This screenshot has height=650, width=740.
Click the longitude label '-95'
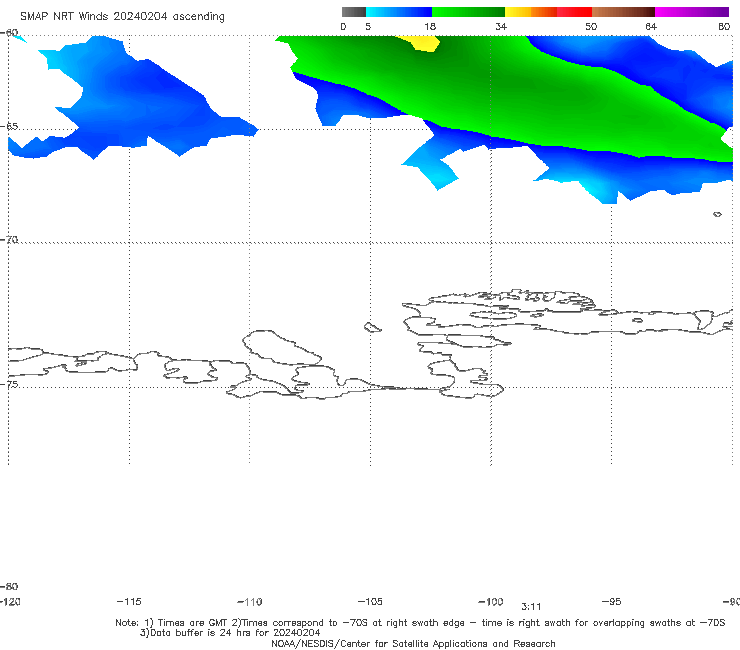pyautogui.click(x=612, y=602)
